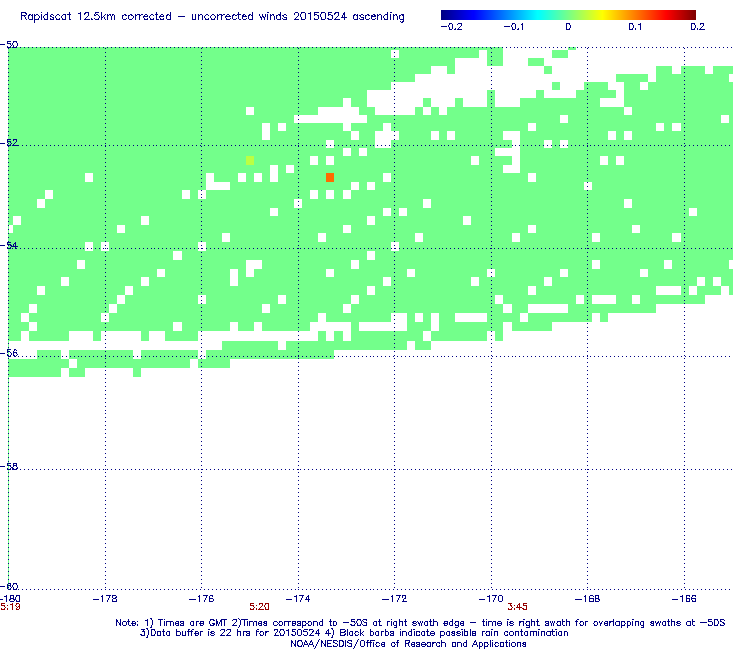Screen dimensions: 740x650
Task: Click the '-172' longitude axis label
Action: point(395,599)
